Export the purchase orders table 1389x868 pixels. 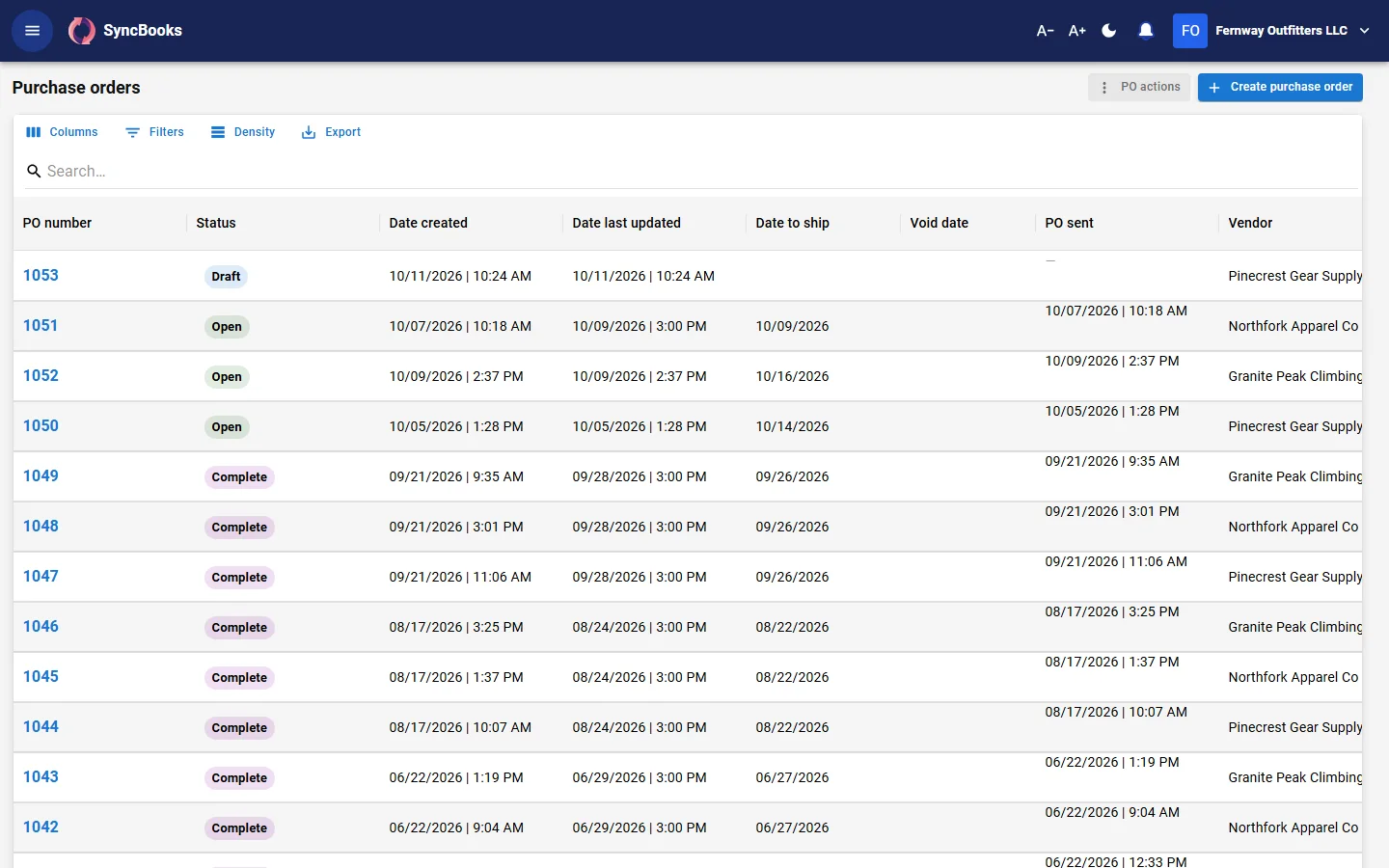331,132
